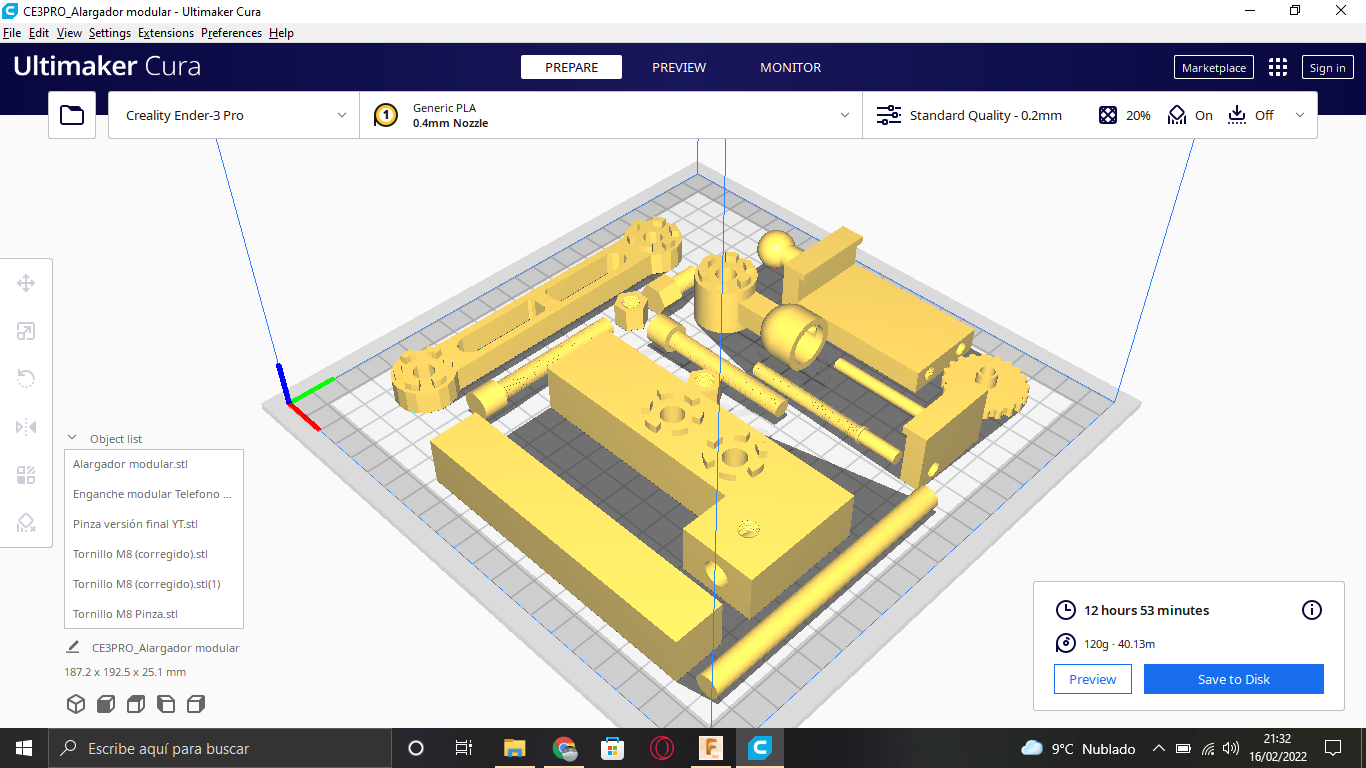Collapse the Object list
Viewport: 1366px width, 768px height.
(72, 438)
